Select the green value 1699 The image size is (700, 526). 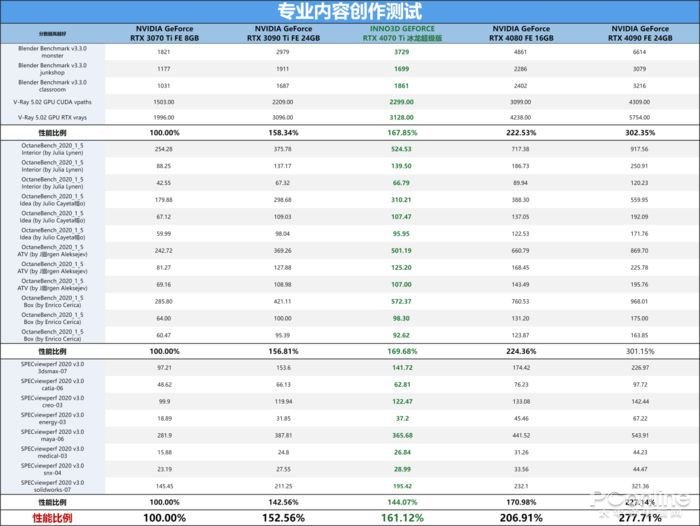click(401, 69)
